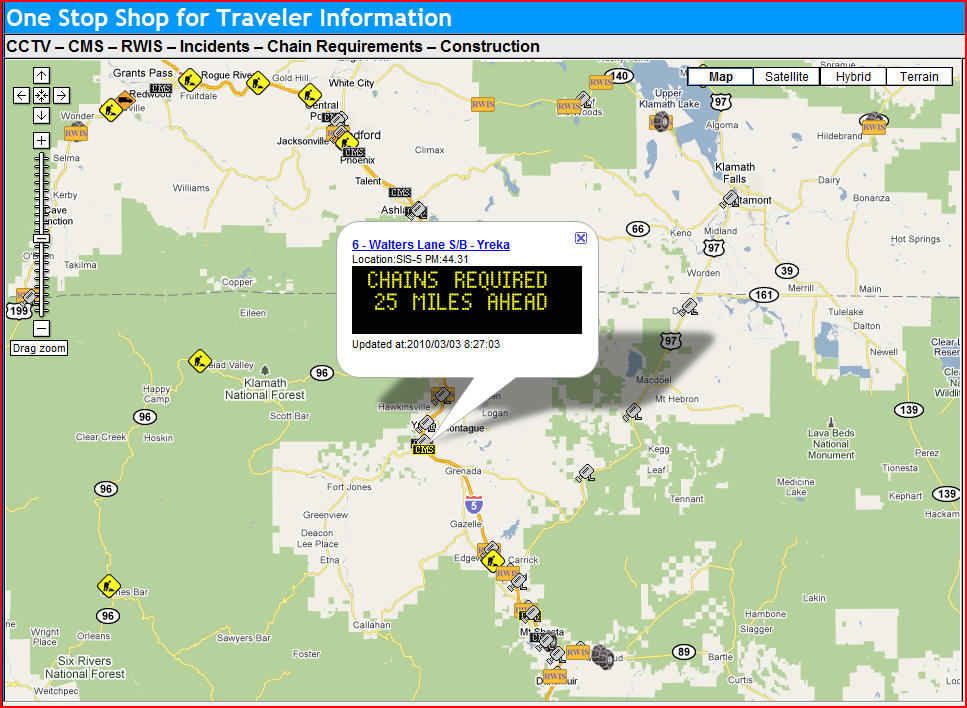
Task: Click the RWIS station icon near Hildebrand
Action: click(873, 124)
